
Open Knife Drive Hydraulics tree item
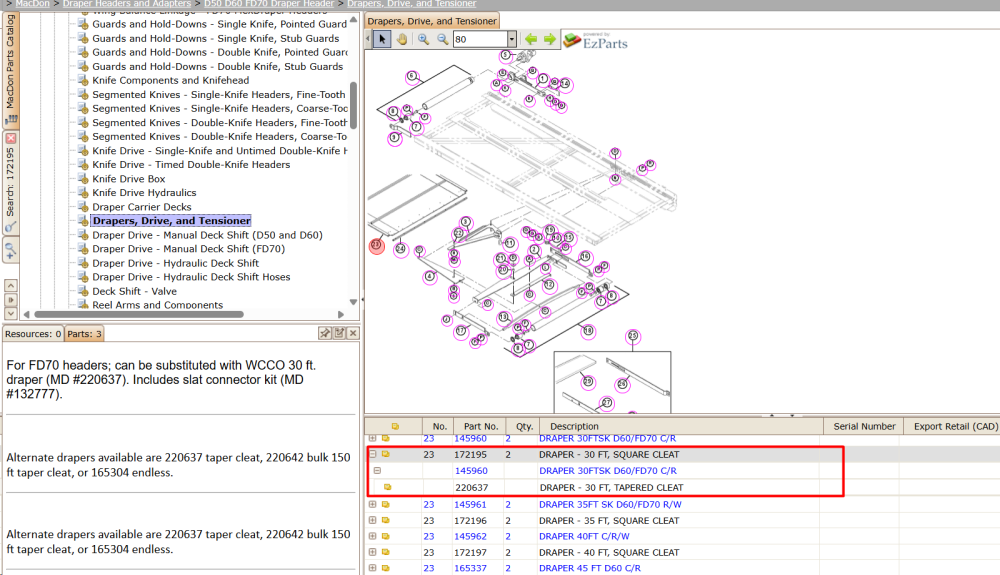click(x=144, y=193)
